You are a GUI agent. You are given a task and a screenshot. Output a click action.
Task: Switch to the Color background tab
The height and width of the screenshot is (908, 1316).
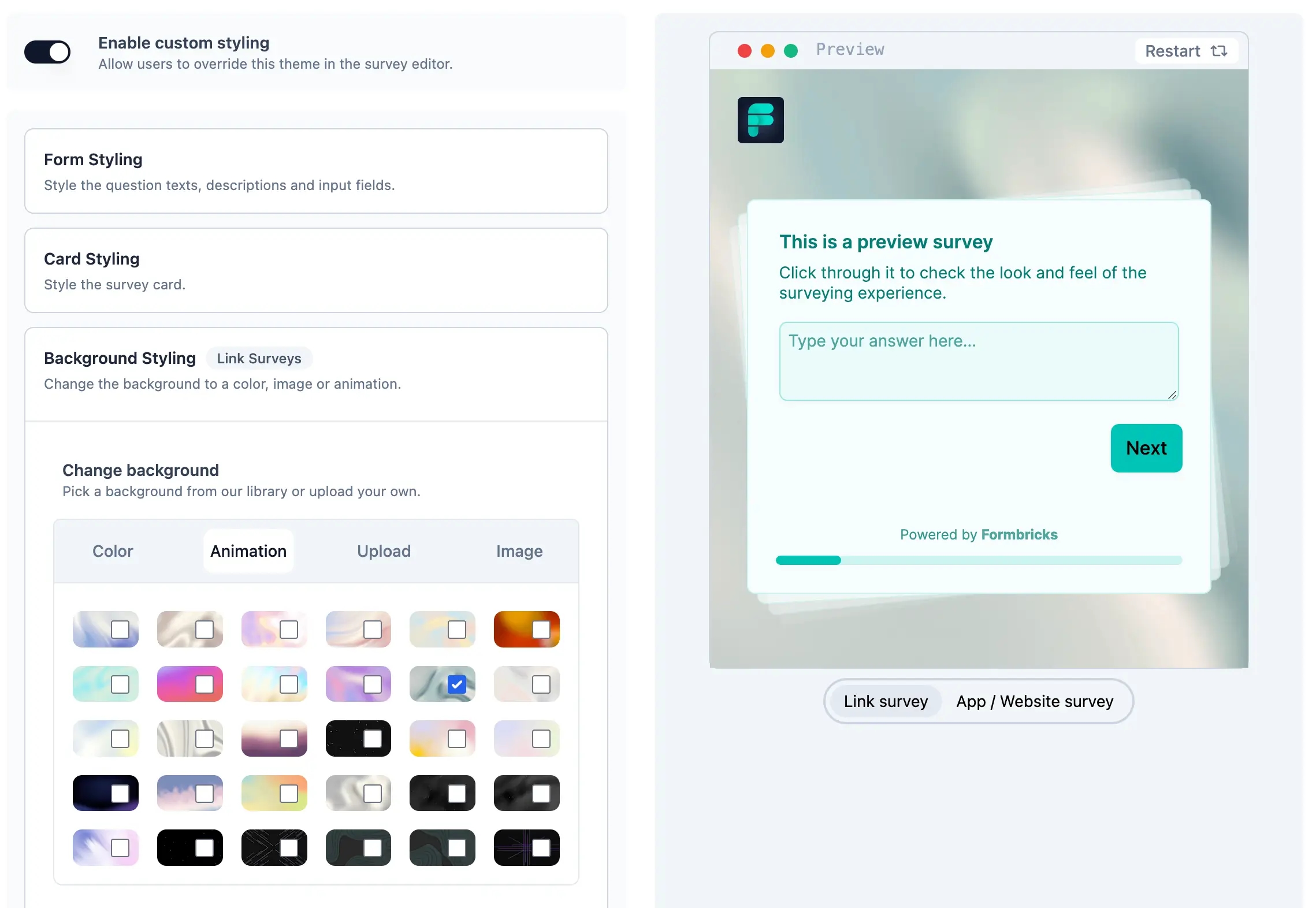pos(113,551)
